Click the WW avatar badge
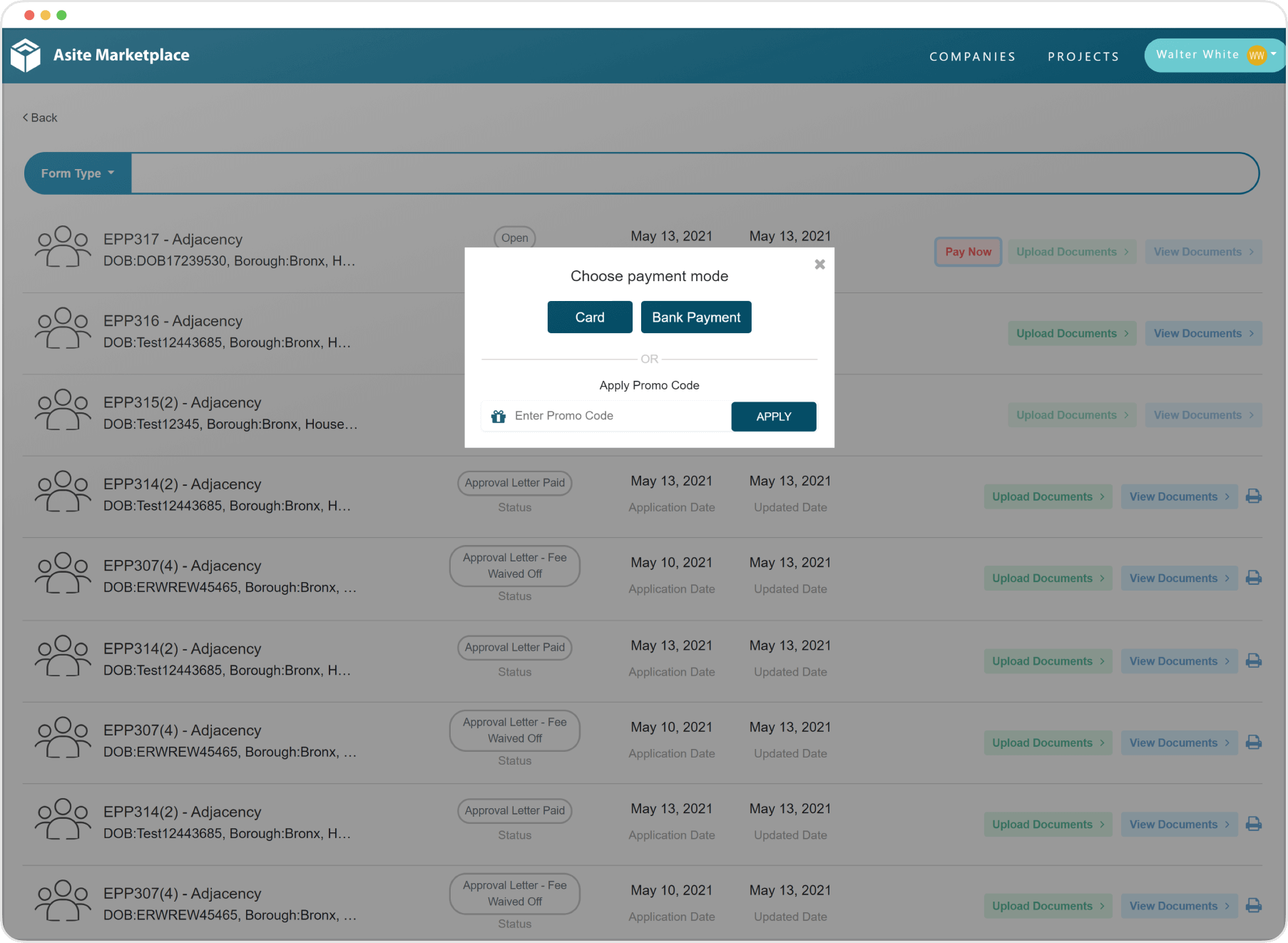This screenshot has height=943, width=1288. click(x=1257, y=54)
